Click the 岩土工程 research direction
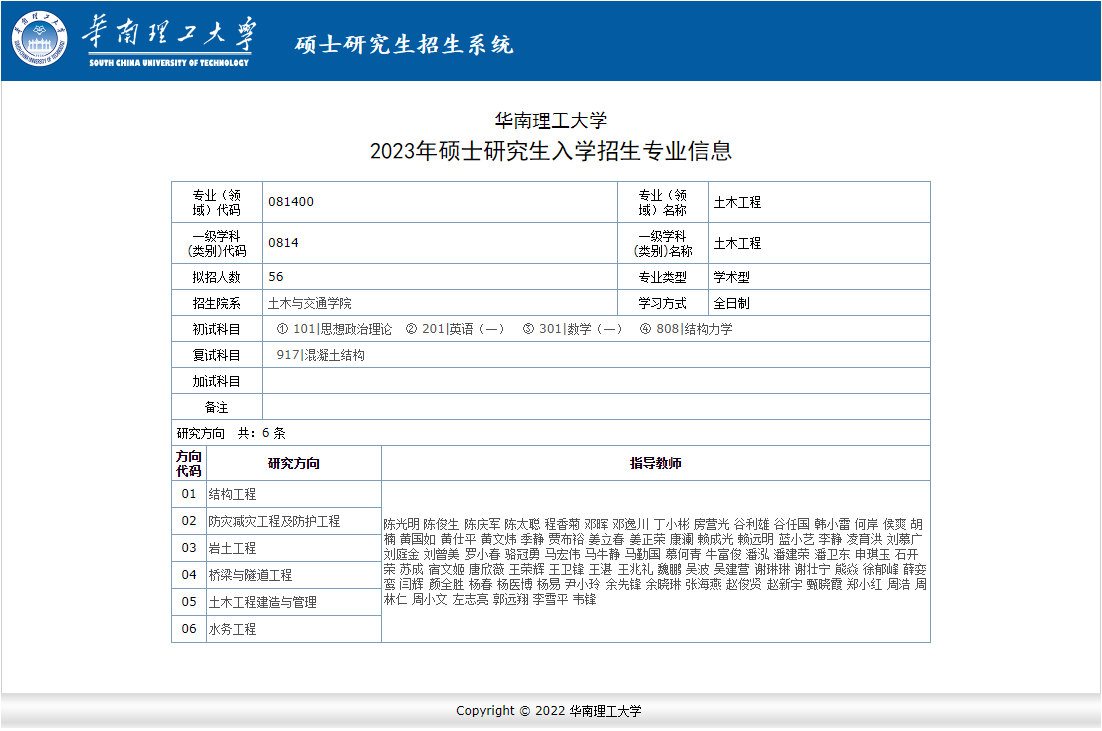This screenshot has height=731, width=1102. [x=233, y=548]
